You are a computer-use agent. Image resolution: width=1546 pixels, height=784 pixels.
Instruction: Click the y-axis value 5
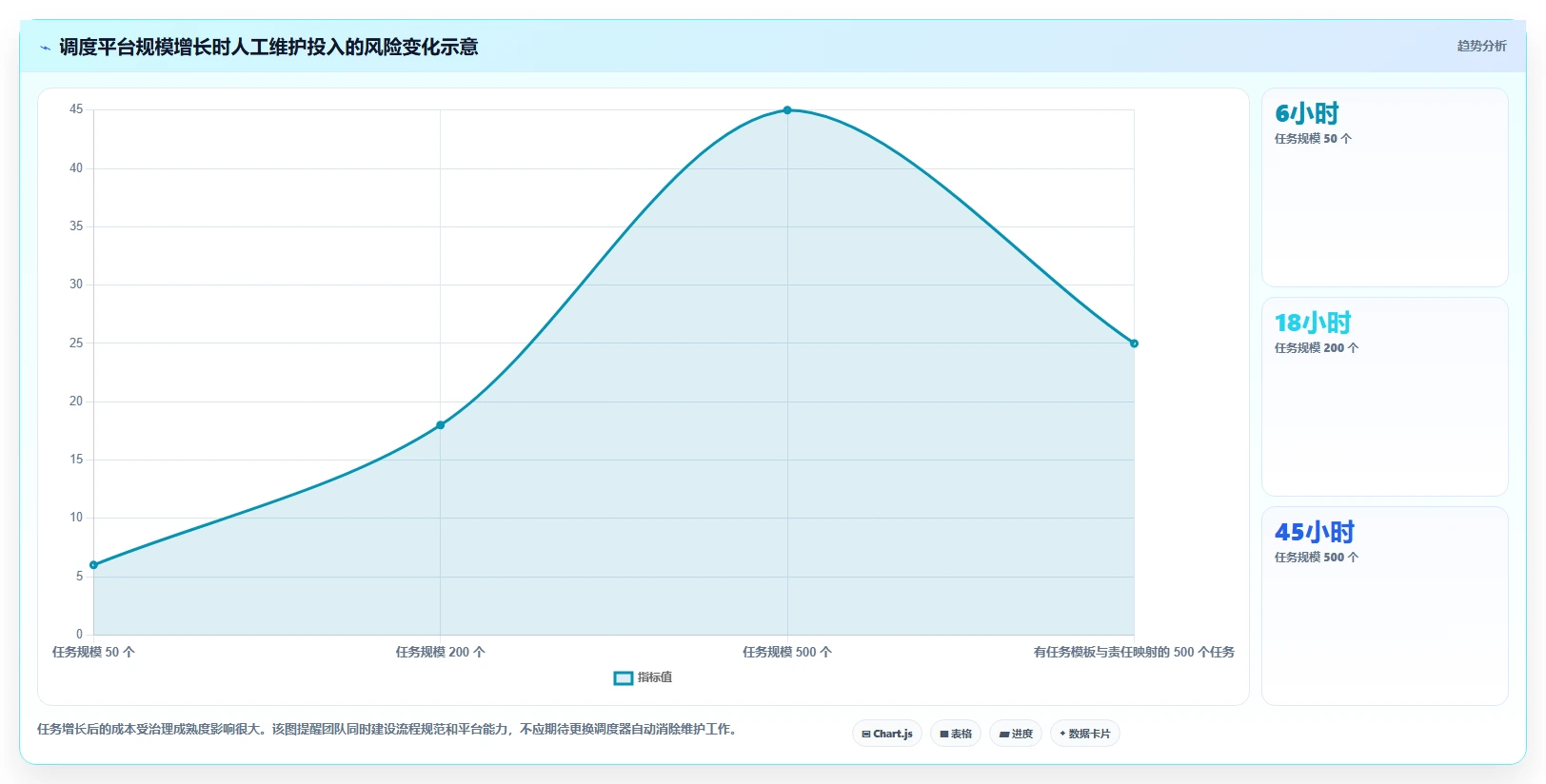(x=80, y=577)
